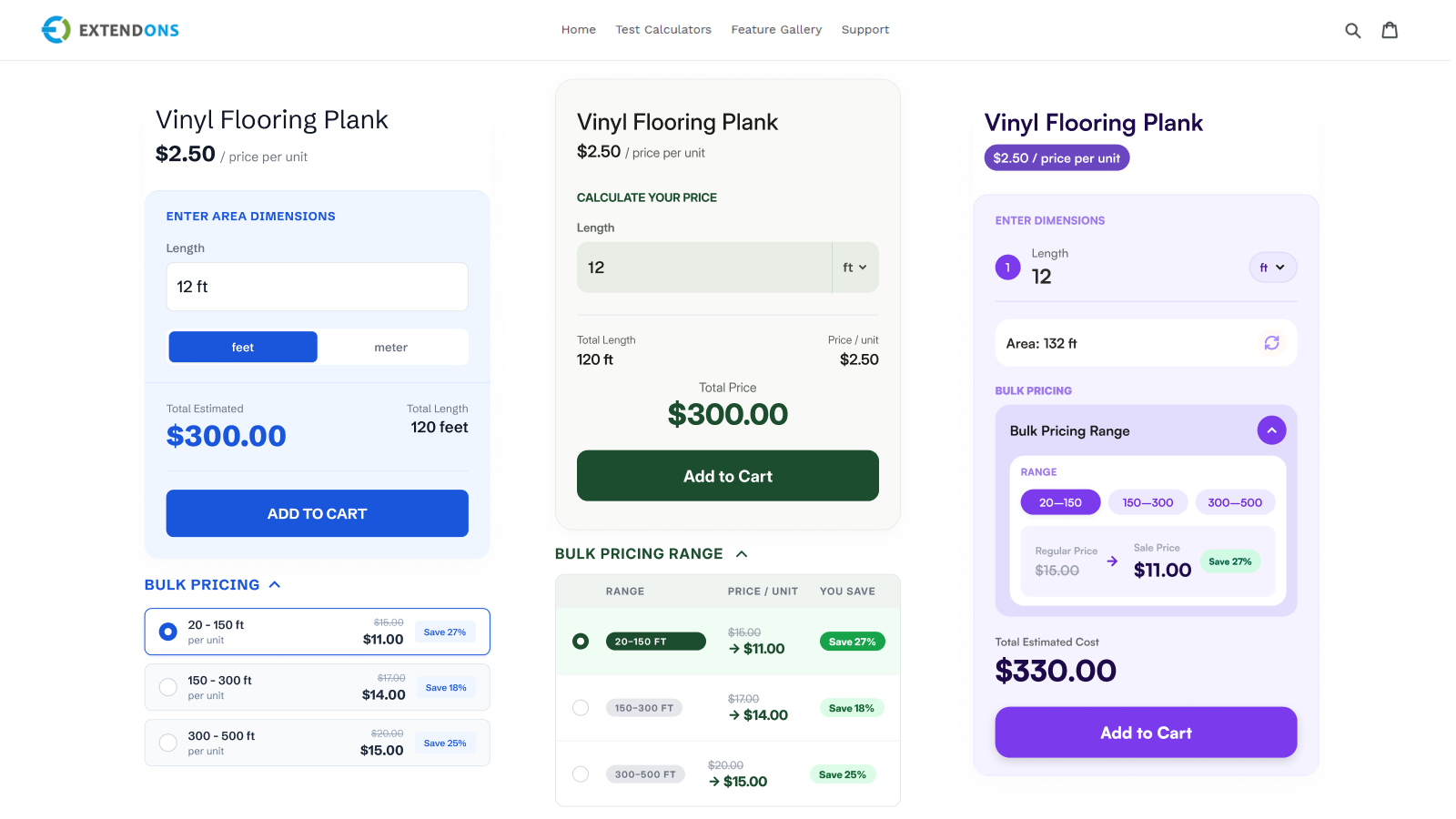Click the blue ADD TO CART button

[x=317, y=513]
